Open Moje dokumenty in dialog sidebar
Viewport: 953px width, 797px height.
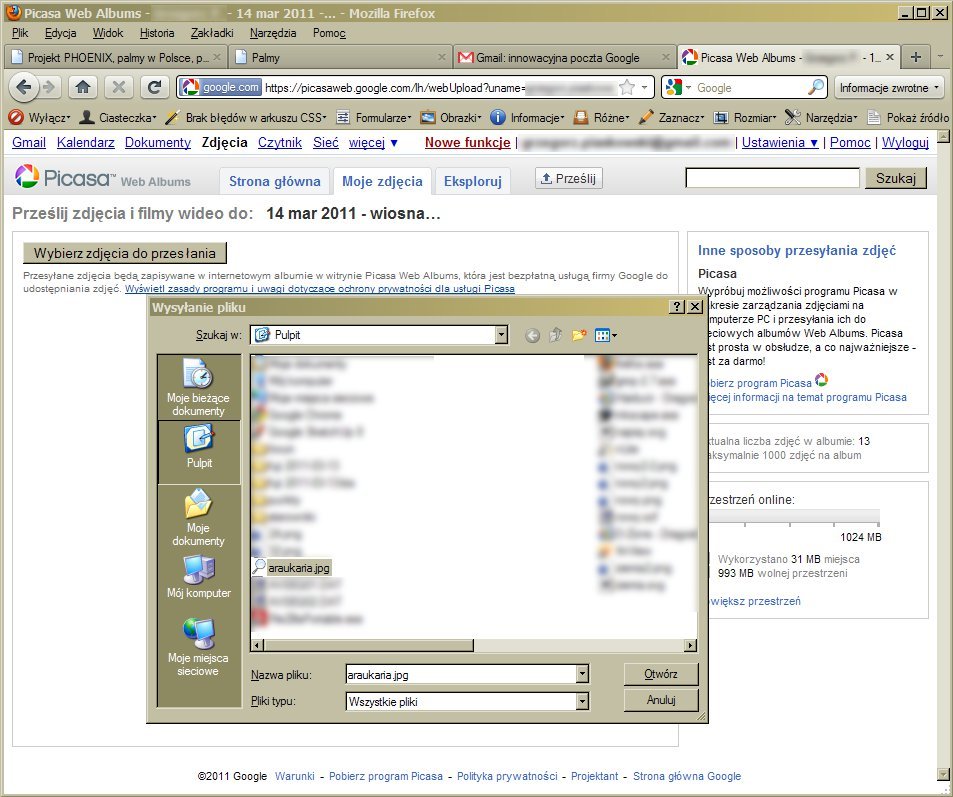pyautogui.click(x=198, y=517)
